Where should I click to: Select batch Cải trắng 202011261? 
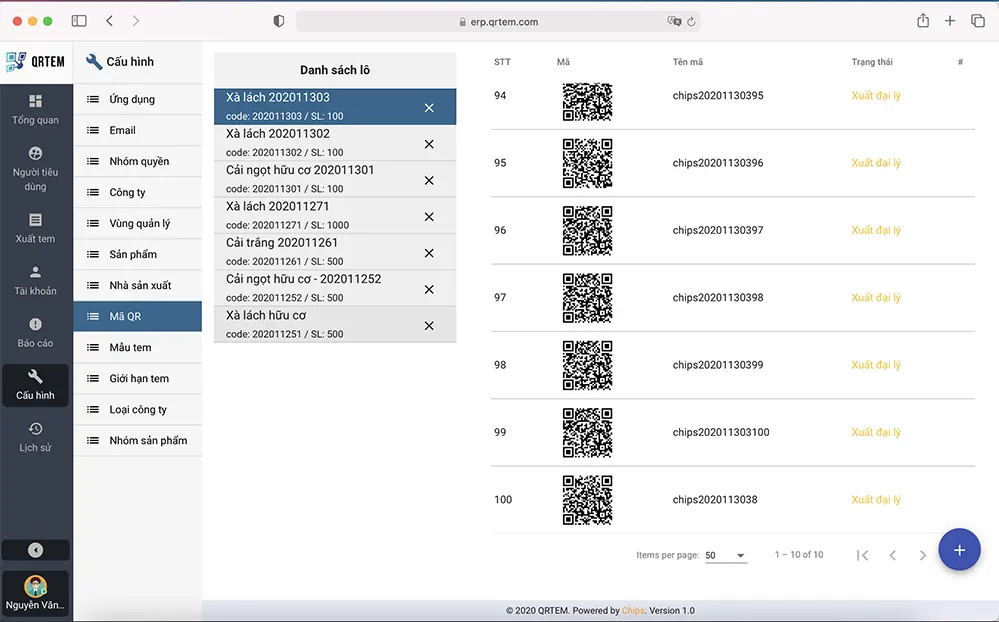pyautogui.click(x=335, y=252)
